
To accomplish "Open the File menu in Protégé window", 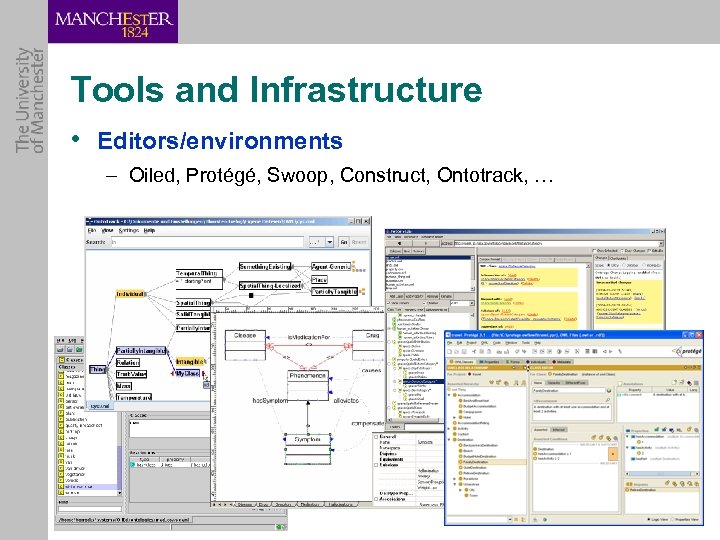I will pos(451,343).
